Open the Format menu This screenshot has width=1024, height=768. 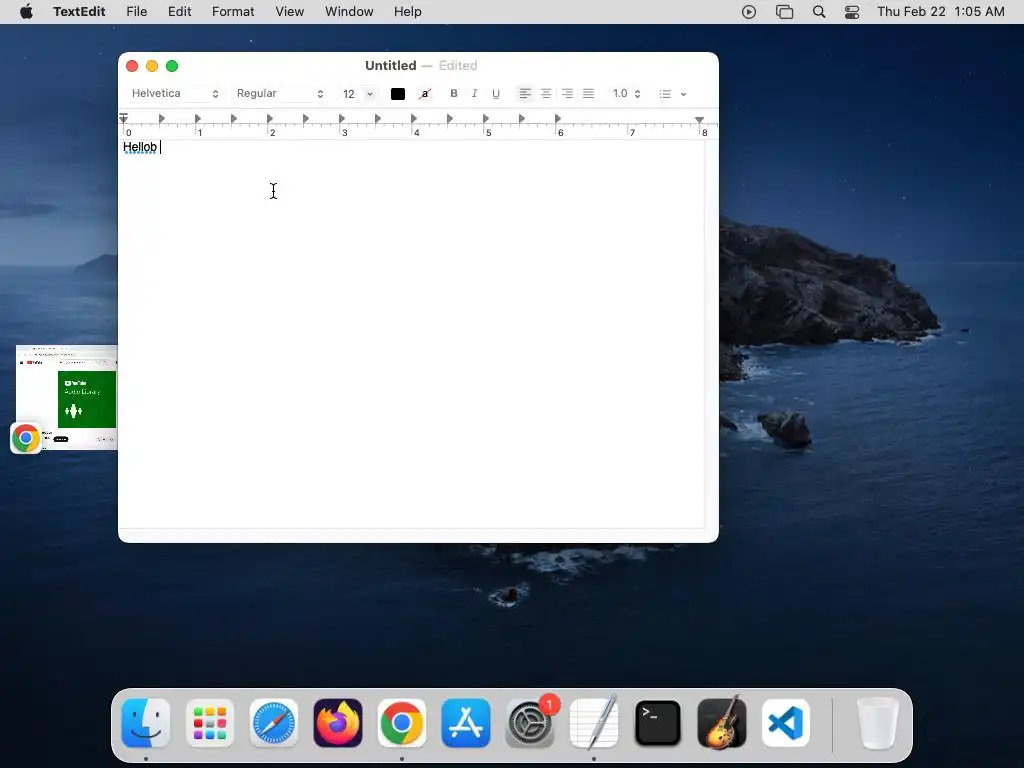[x=233, y=12]
